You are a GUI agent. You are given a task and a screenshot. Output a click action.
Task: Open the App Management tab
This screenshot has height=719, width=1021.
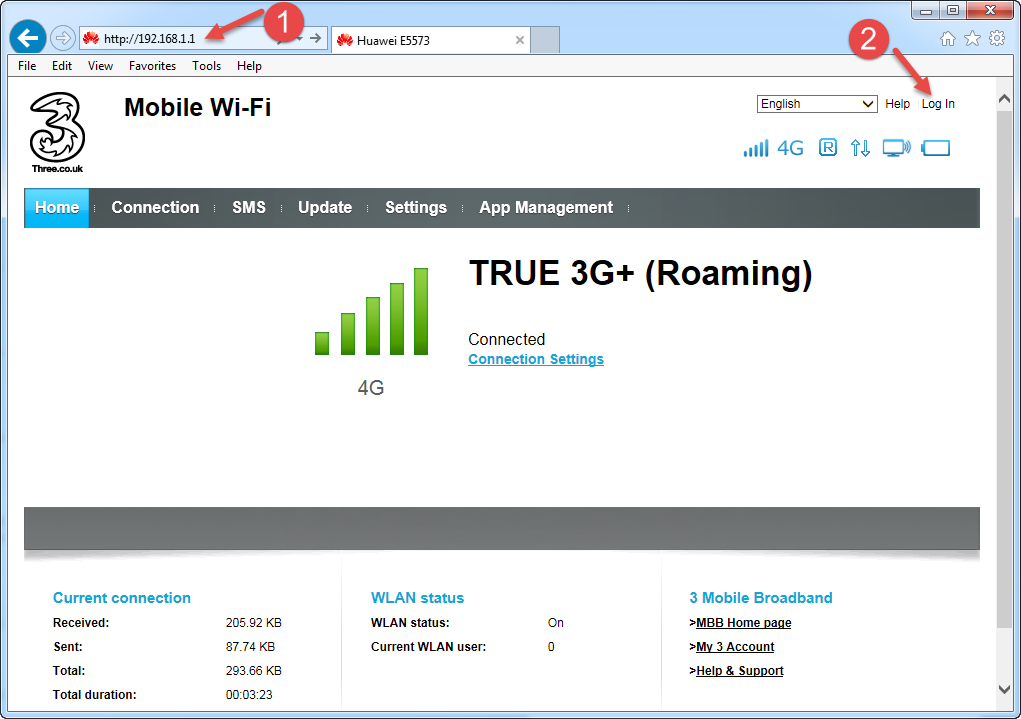coord(546,208)
